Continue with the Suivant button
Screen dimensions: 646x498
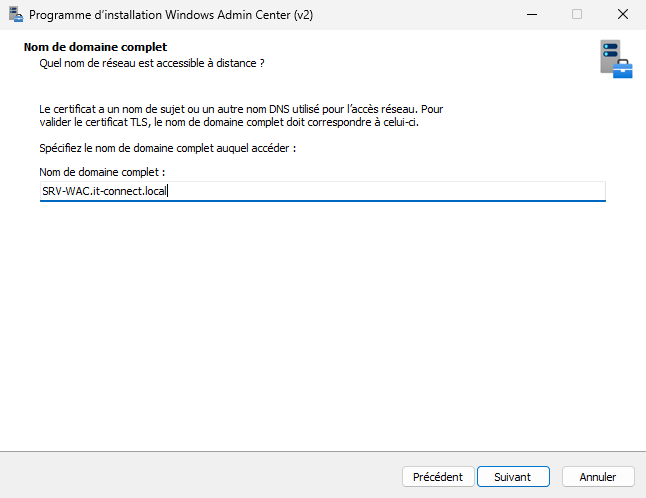(512, 477)
